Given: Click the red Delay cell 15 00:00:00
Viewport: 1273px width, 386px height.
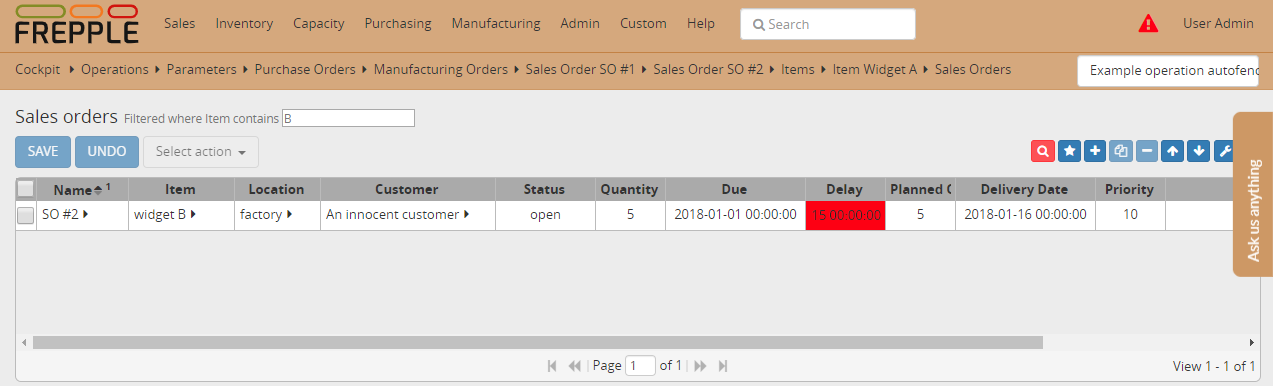Looking at the screenshot, I should (x=846, y=215).
